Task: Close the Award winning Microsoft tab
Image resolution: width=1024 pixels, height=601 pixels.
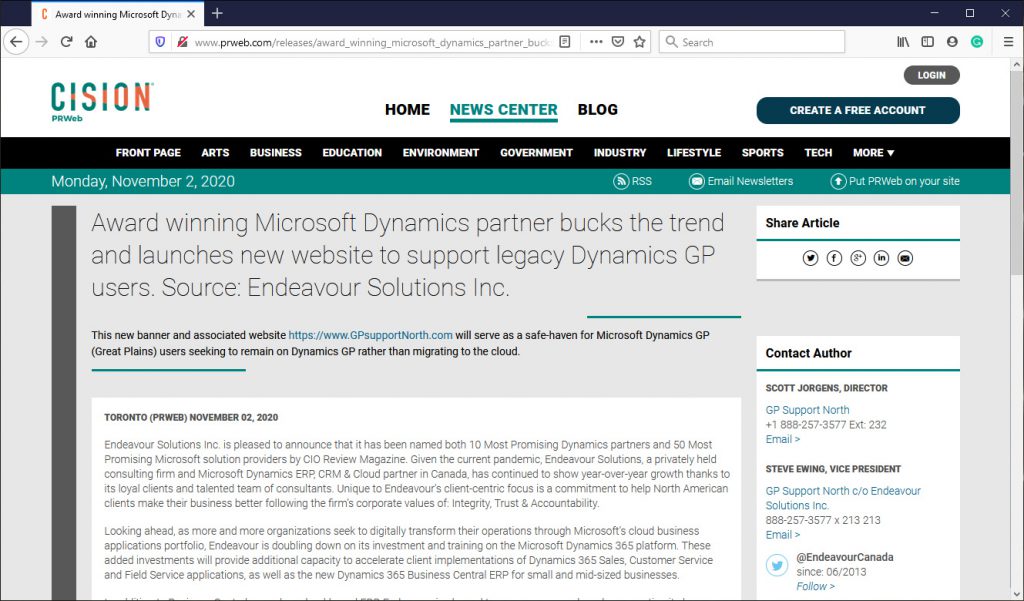Action: [x=191, y=14]
